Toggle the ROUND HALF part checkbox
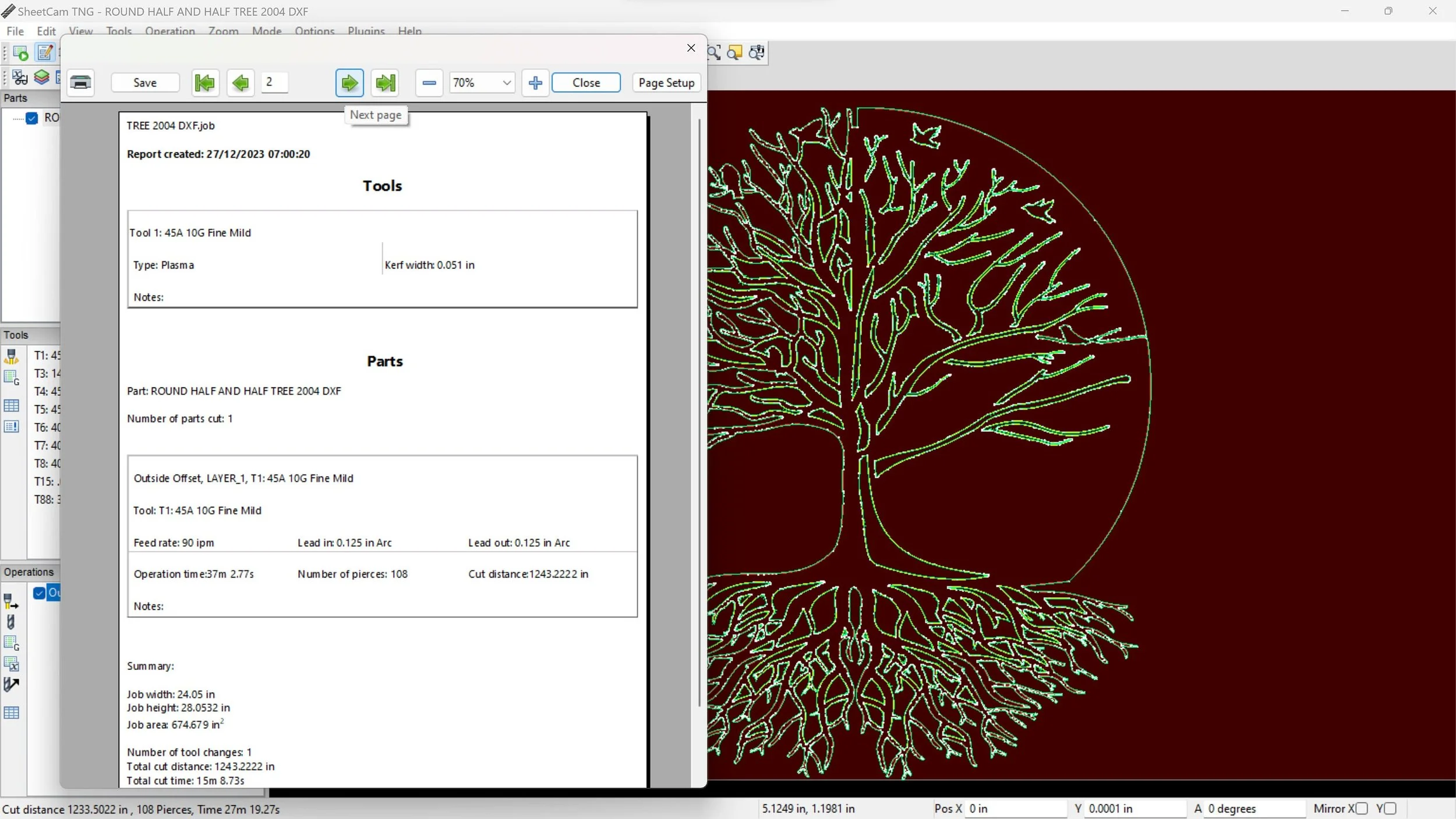The image size is (1456, 819). tap(32, 118)
